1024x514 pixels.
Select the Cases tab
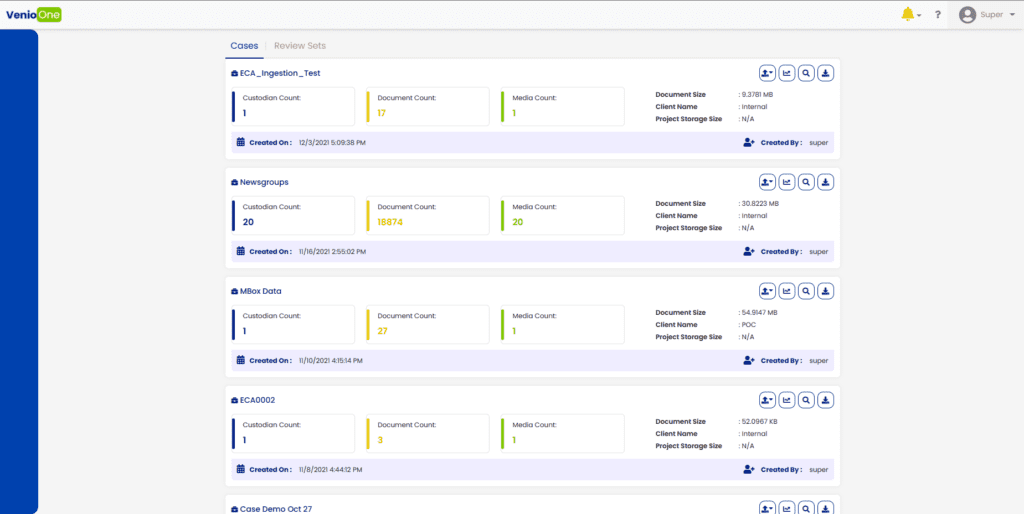click(x=244, y=46)
